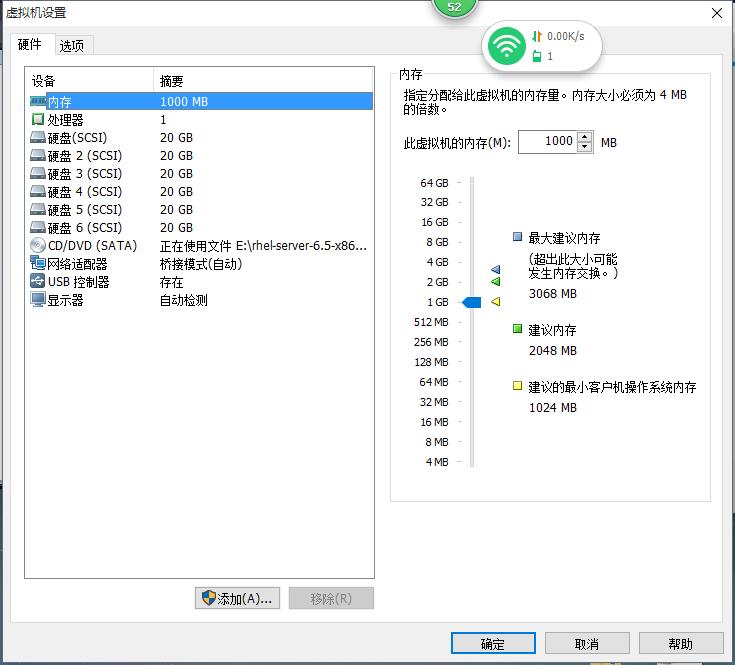Select 硬盘 5 (SCSI) in the list

click(201, 209)
